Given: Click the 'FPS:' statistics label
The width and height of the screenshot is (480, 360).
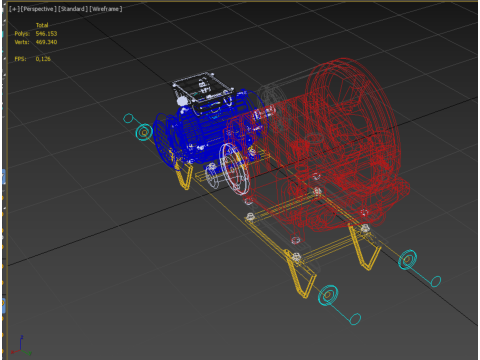Looking at the screenshot, I should (20, 59).
